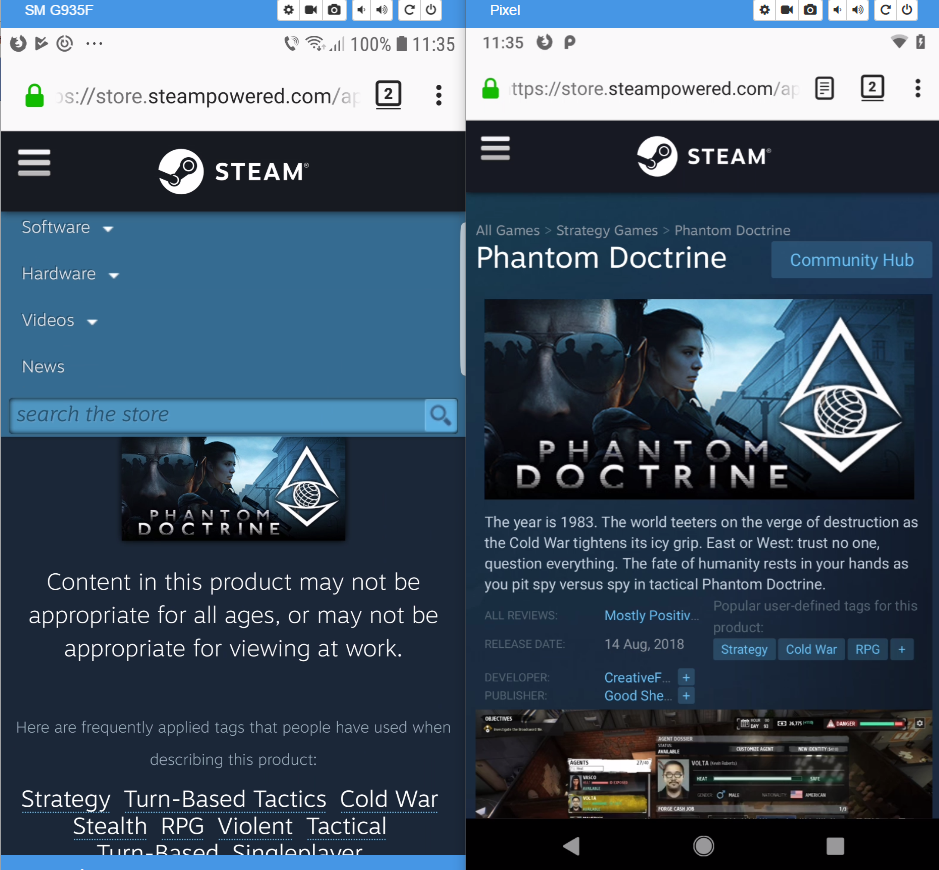Image resolution: width=939 pixels, height=870 pixels.
Task: Tap Phantom Doctrine thumbnail on SM G935F
Action: pyautogui.click(x=233, y=489)
